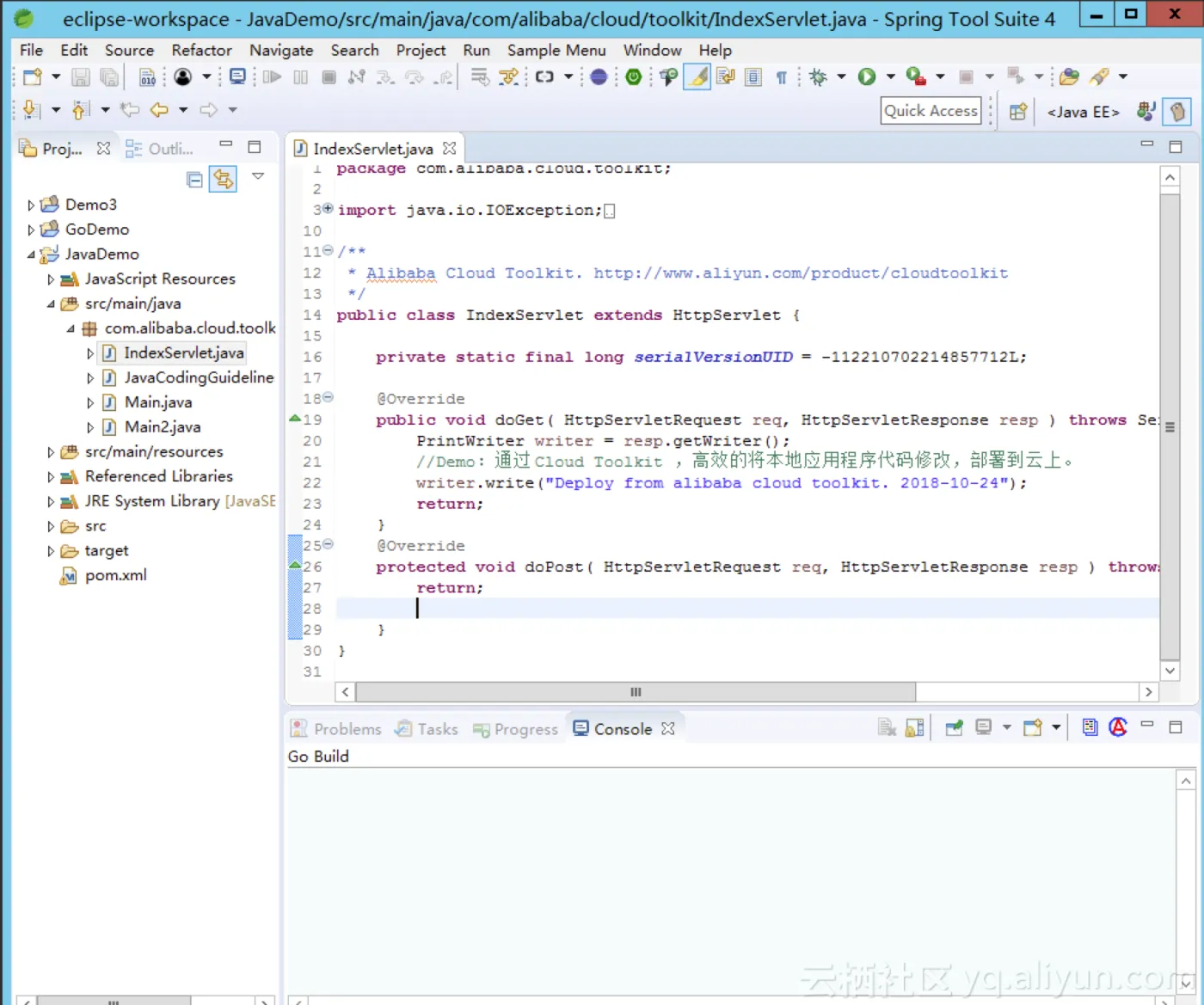The width and height of the screenshot is (1204, 1005).
Task: Click Pin Console icon
Action: (954, 728)
